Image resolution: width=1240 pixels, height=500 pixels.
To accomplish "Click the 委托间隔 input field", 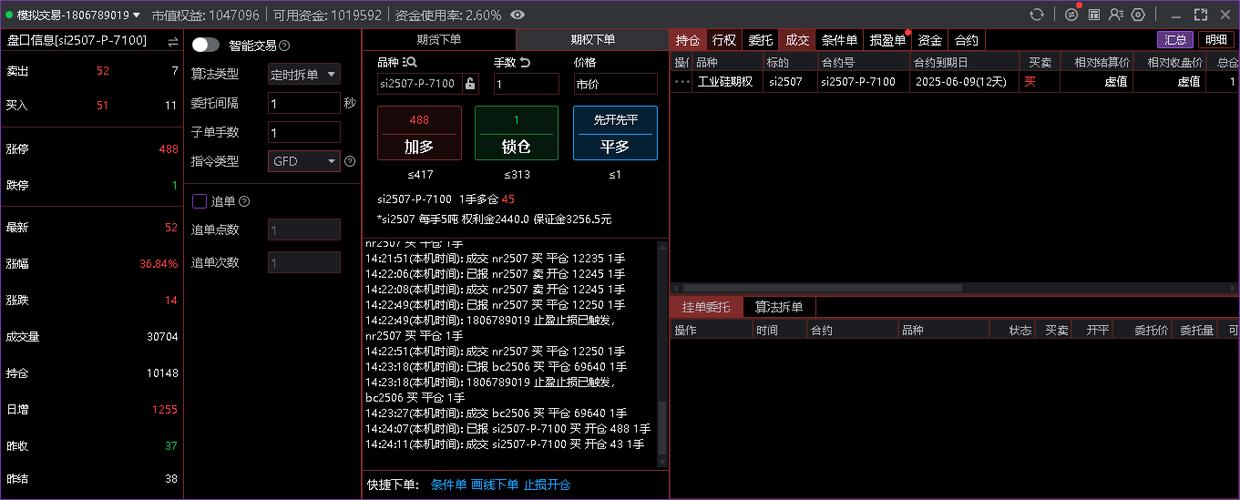I will (304, 103).
